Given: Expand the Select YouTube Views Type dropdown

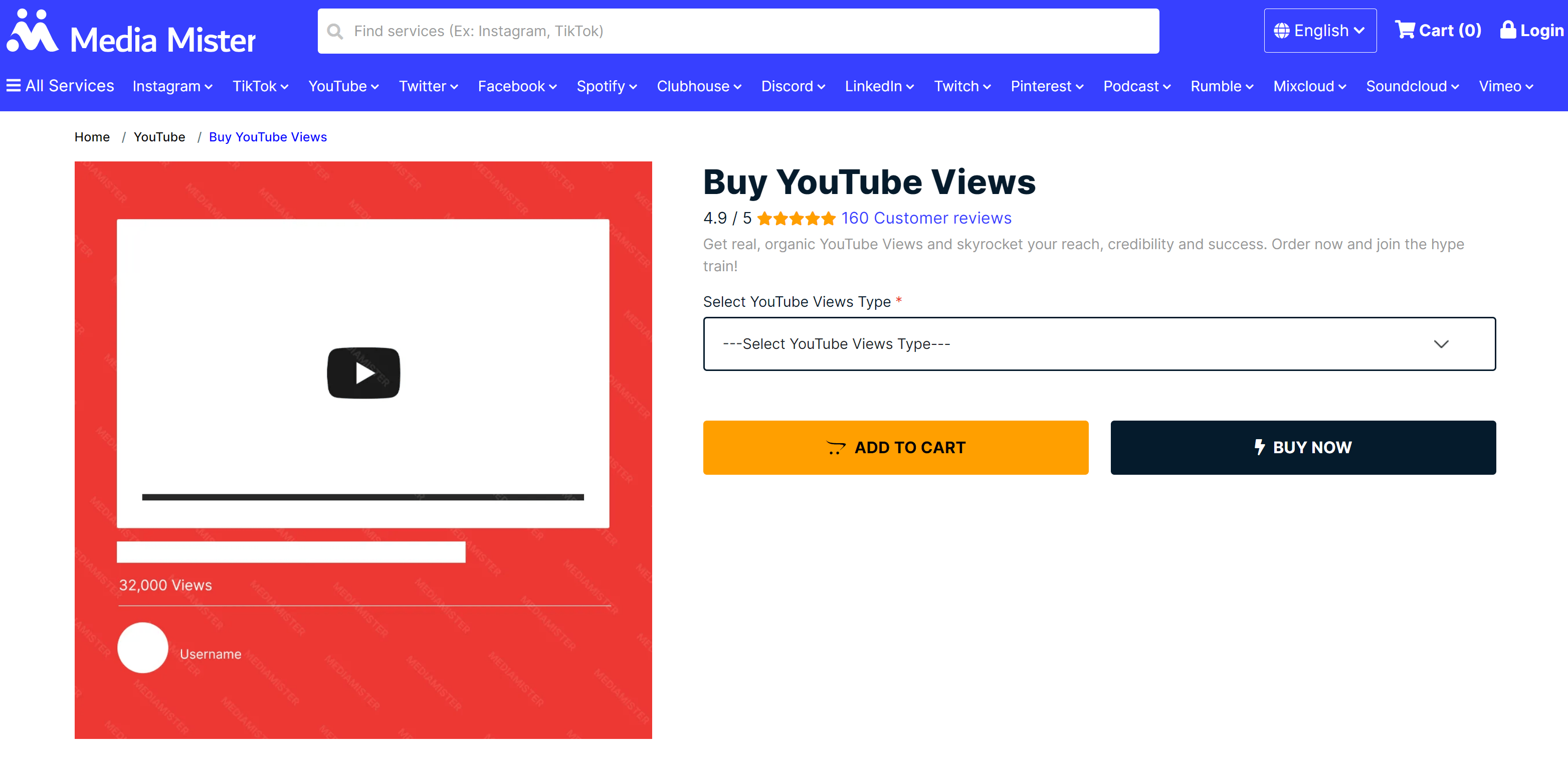Looking at the screenshot, I should pos(1099,344).
